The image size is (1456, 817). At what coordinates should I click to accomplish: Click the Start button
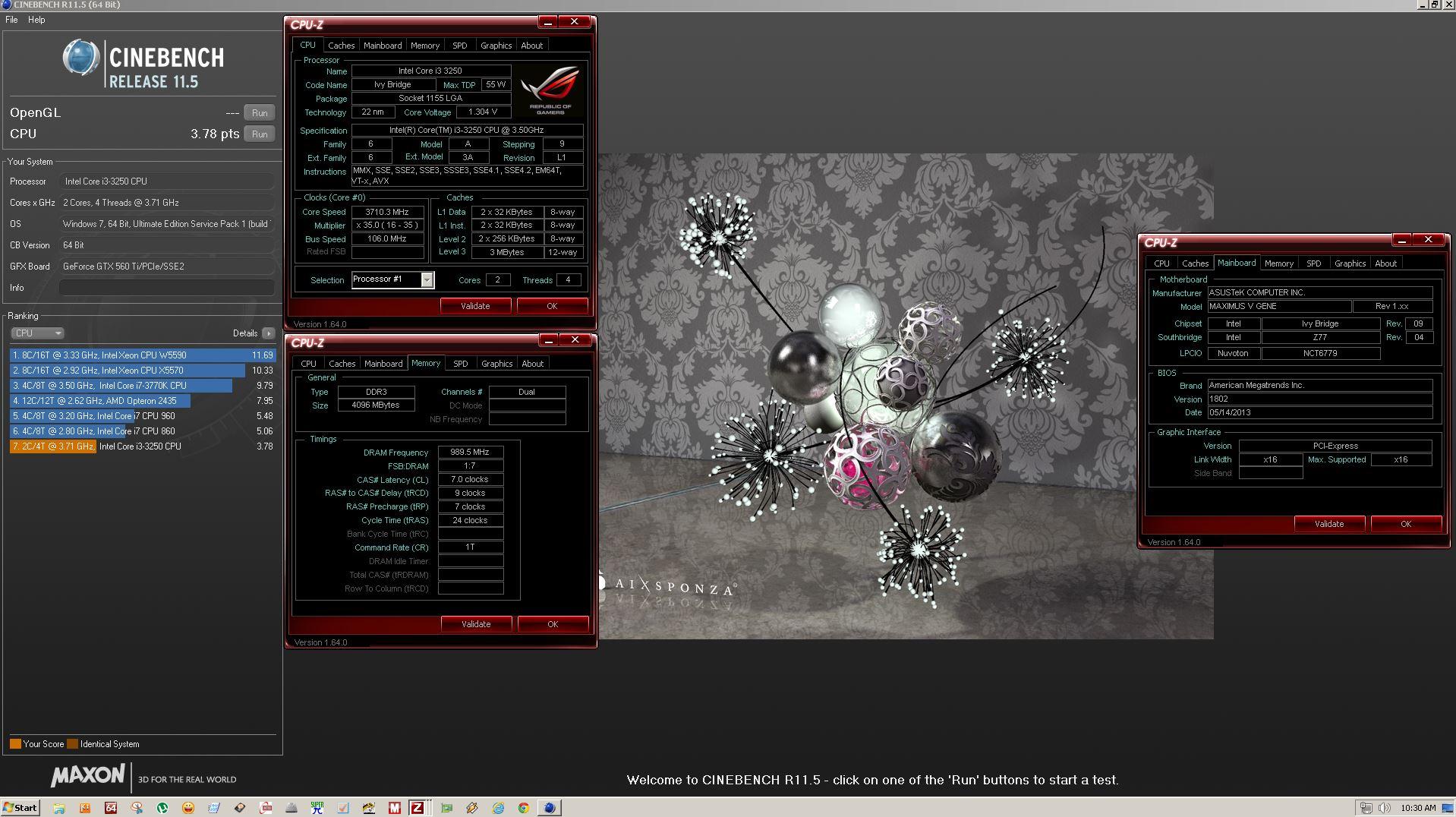tap(20, 808)
